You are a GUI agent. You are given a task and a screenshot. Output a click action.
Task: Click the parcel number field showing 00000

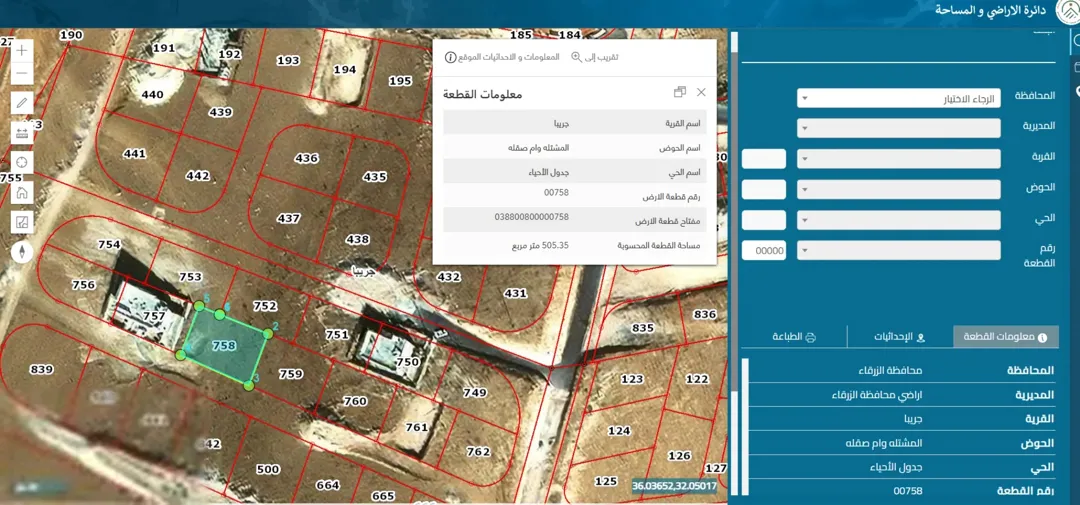click(x=763, y=250)
